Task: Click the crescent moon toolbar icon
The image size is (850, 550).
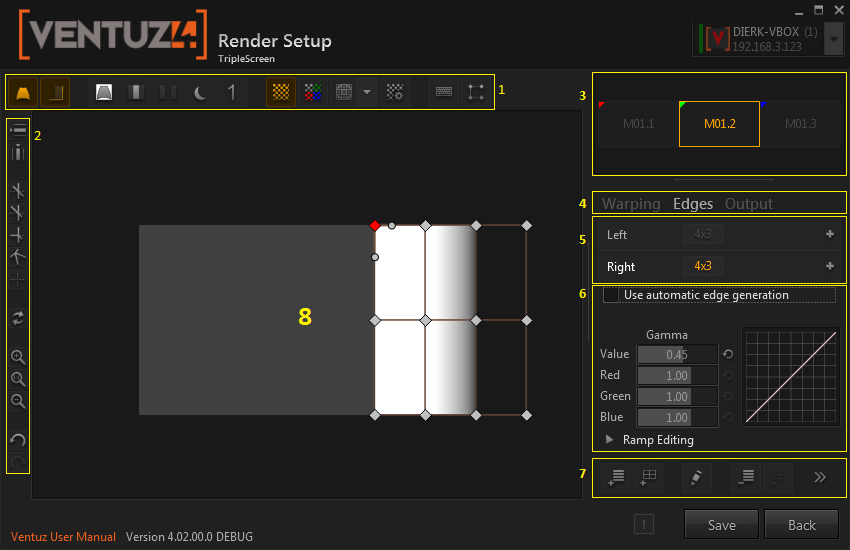Action: [200, 92]
